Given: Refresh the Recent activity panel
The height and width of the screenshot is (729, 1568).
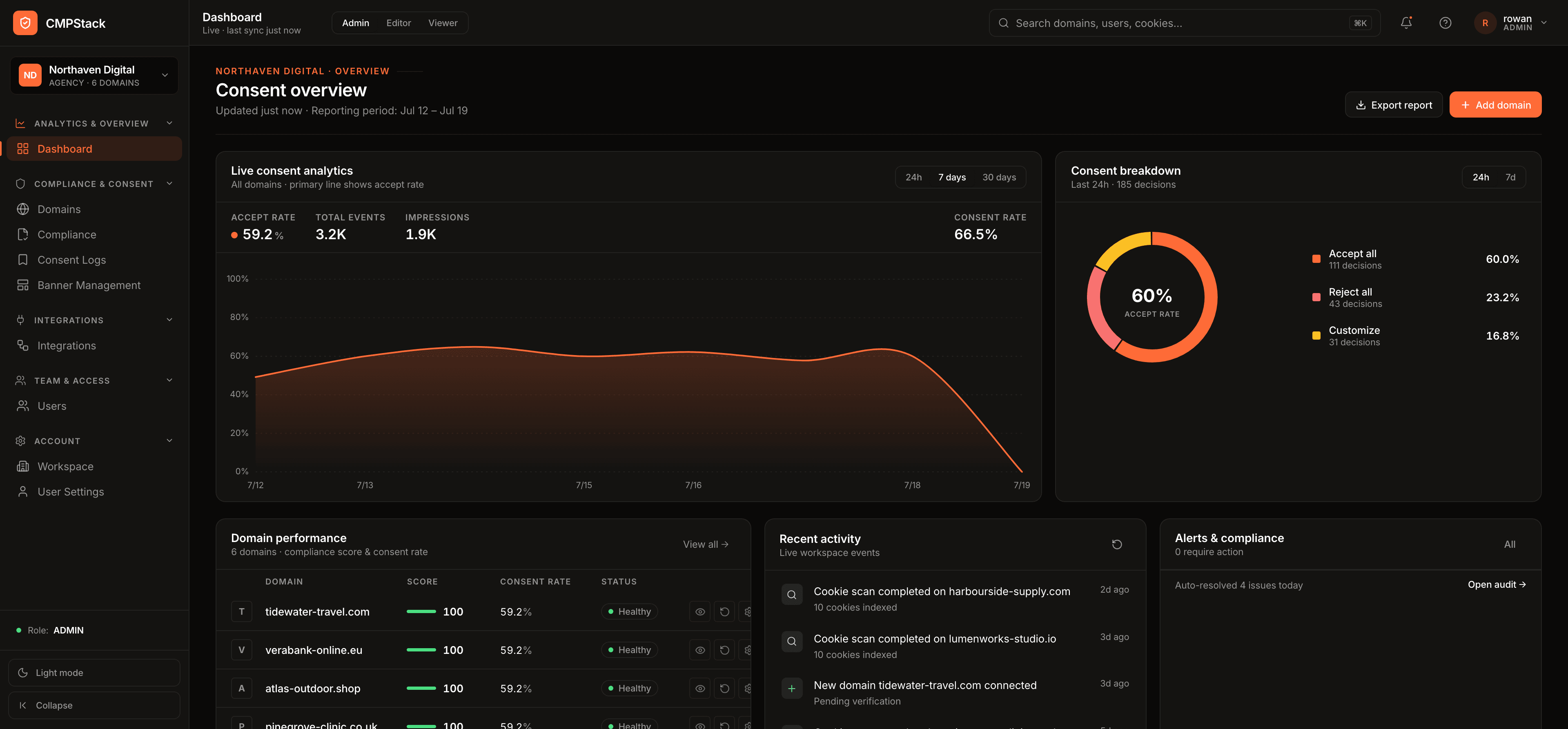Looking at the screenshot, I should click(1117, 545).
